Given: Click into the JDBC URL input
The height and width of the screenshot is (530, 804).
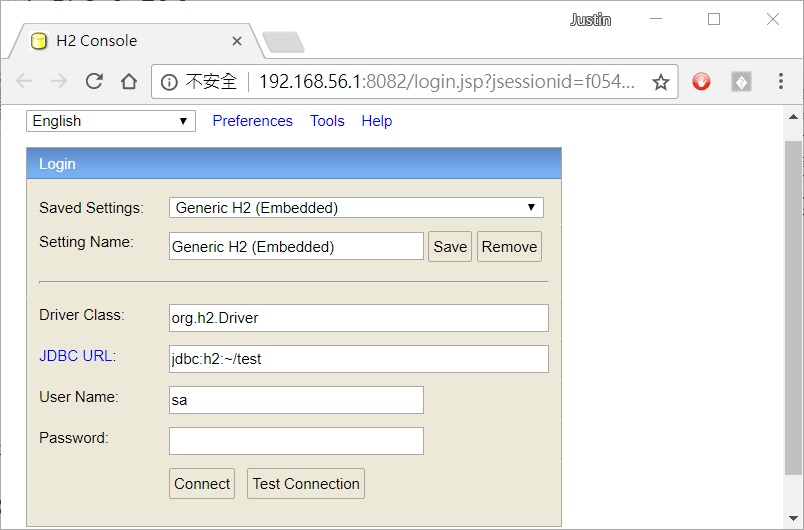Looking at the screenshot, I should click(359, 359).
